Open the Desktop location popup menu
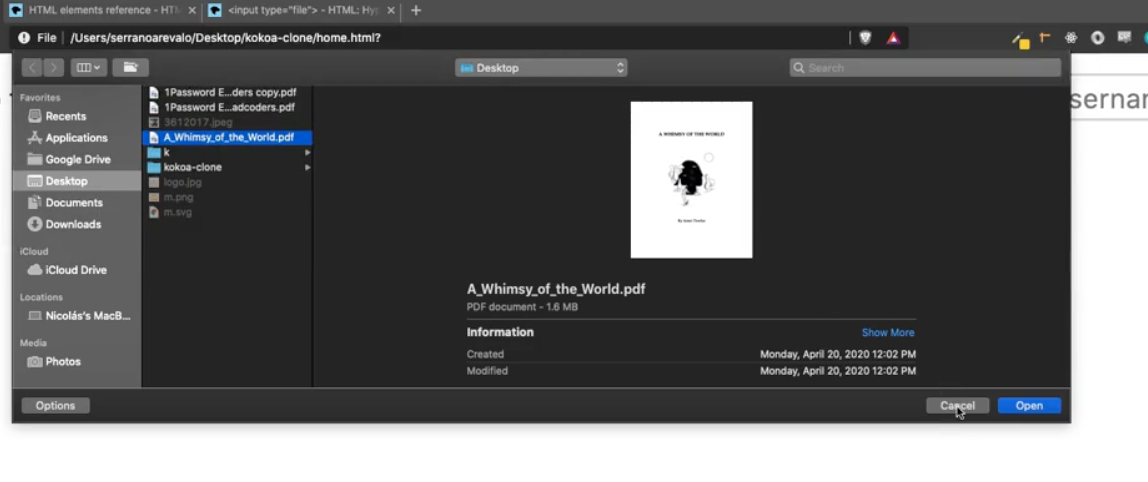 pyautogui.click(x=541, y=67)
